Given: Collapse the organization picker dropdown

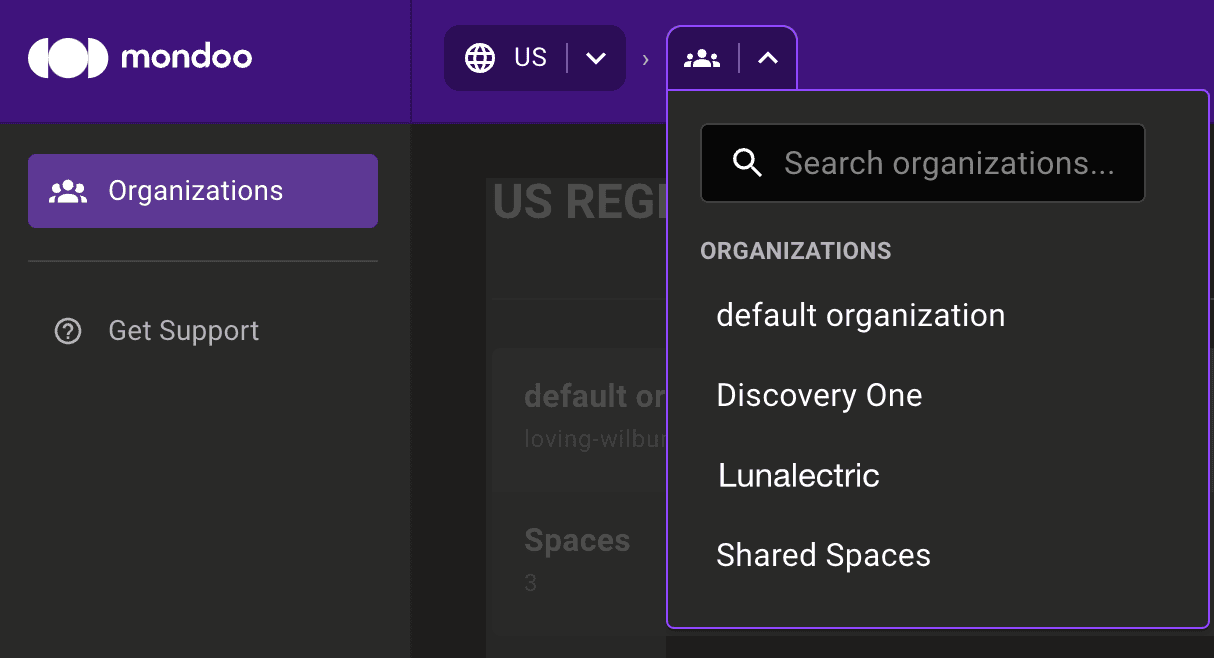Looking at the screenshot, I should tap(767, 57).
